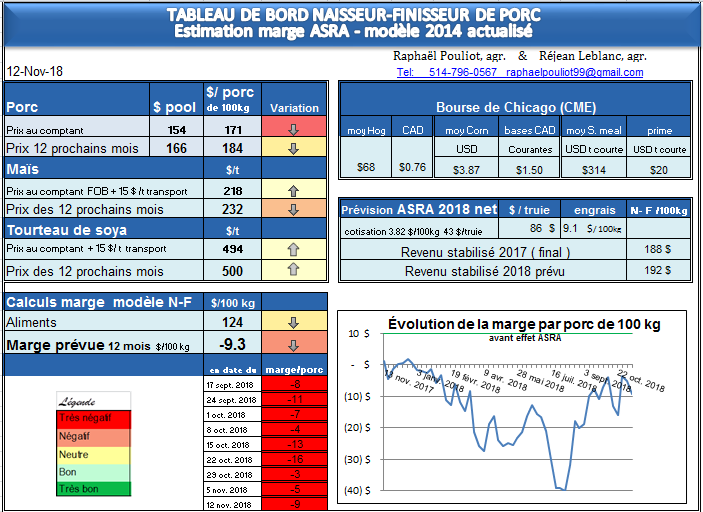Select the Marge prévue value -9.3
Image resolution: width=703 pixels, height=512 pixels.
click(x=232, y=345)
